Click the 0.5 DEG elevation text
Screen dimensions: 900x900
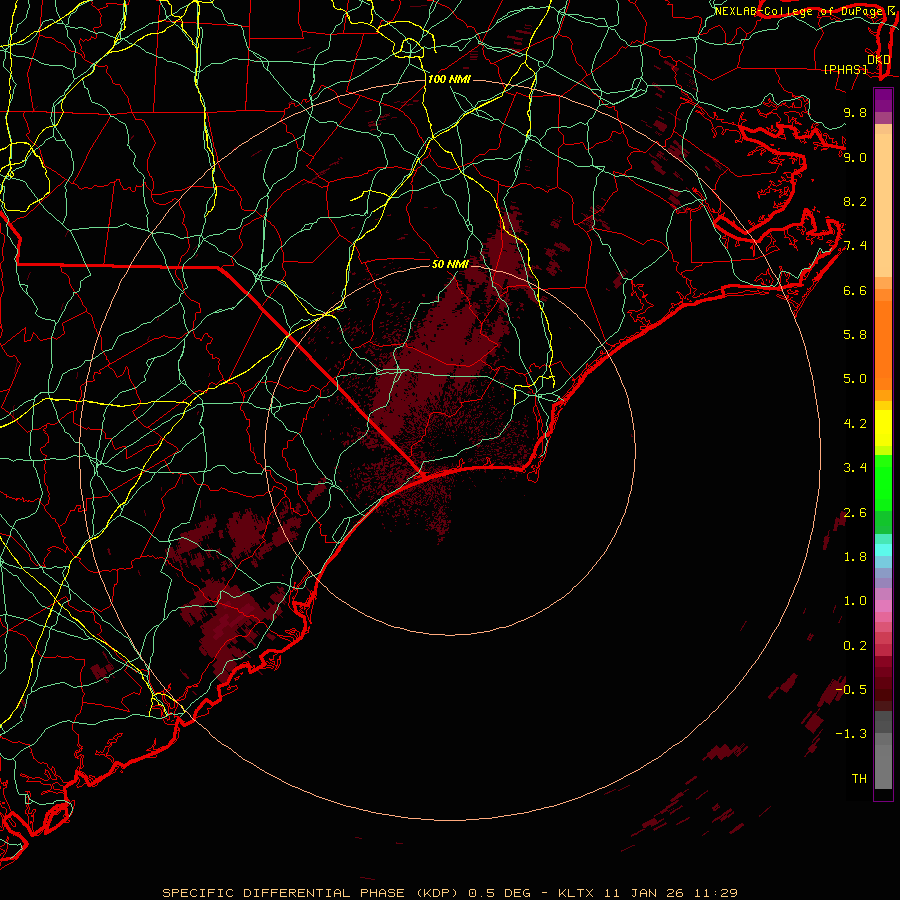pos(499,893)
